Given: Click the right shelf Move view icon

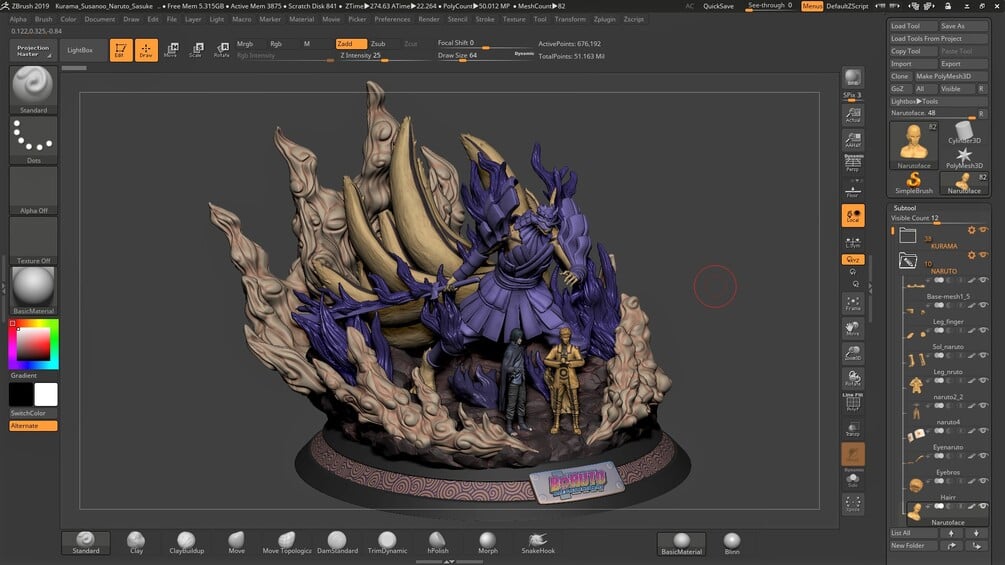Looking at the screenshot, I should pyautogui.click(x=853, y=328).
